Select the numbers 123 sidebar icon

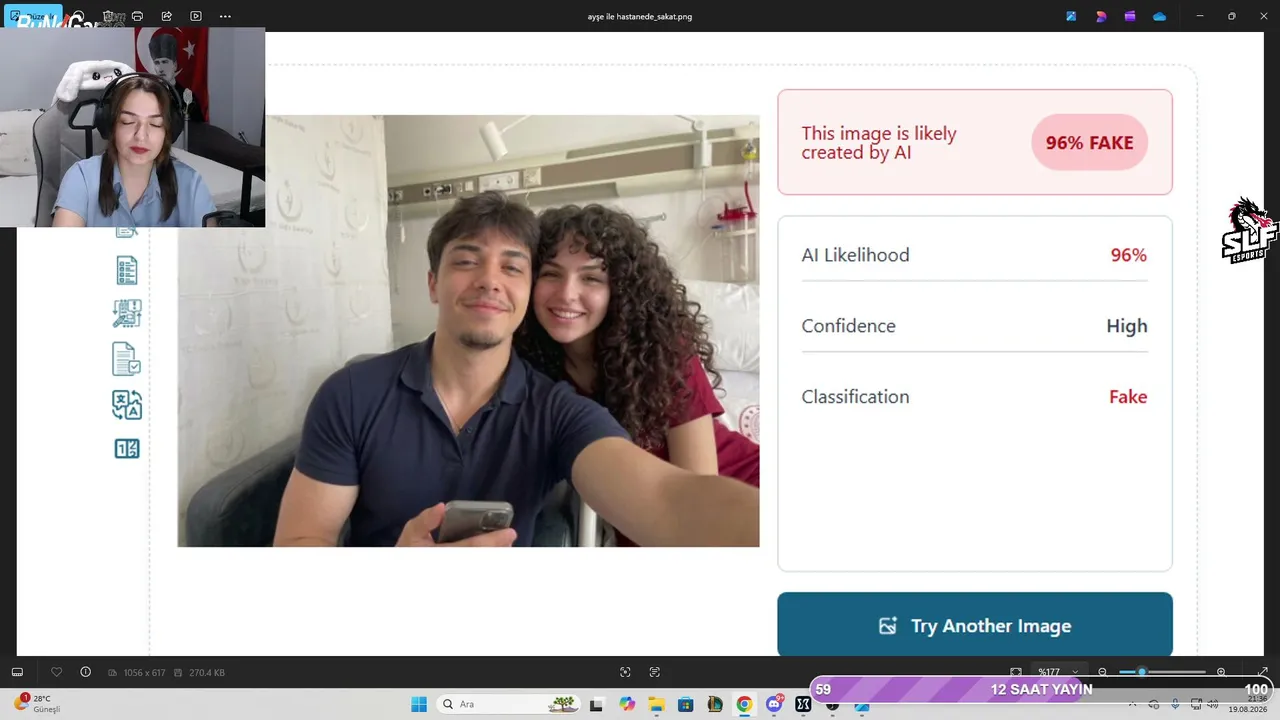127,449
